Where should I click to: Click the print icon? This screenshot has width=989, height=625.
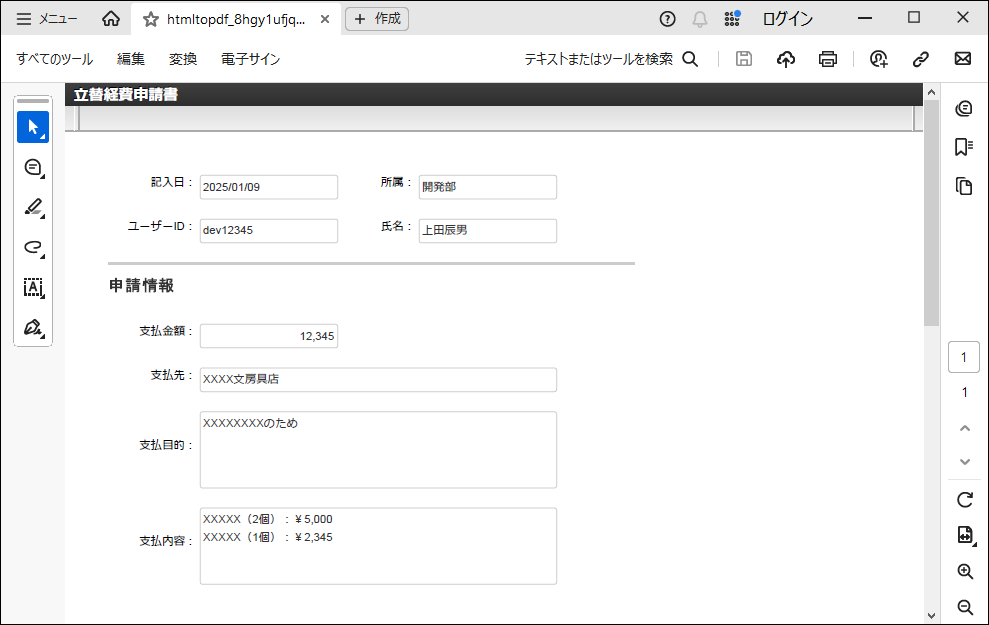[827, 59]
